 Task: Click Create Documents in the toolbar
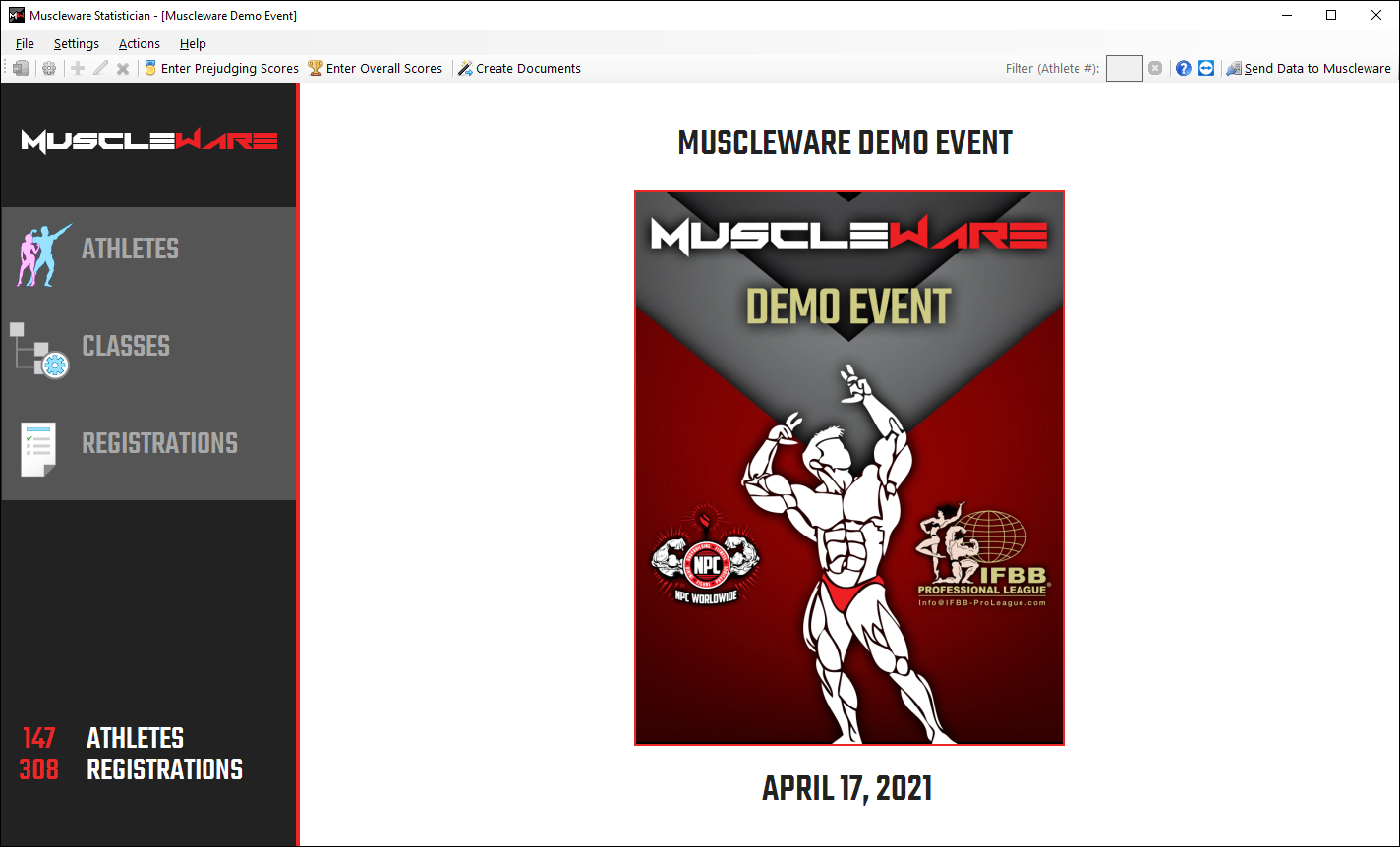tap(519, 69)
